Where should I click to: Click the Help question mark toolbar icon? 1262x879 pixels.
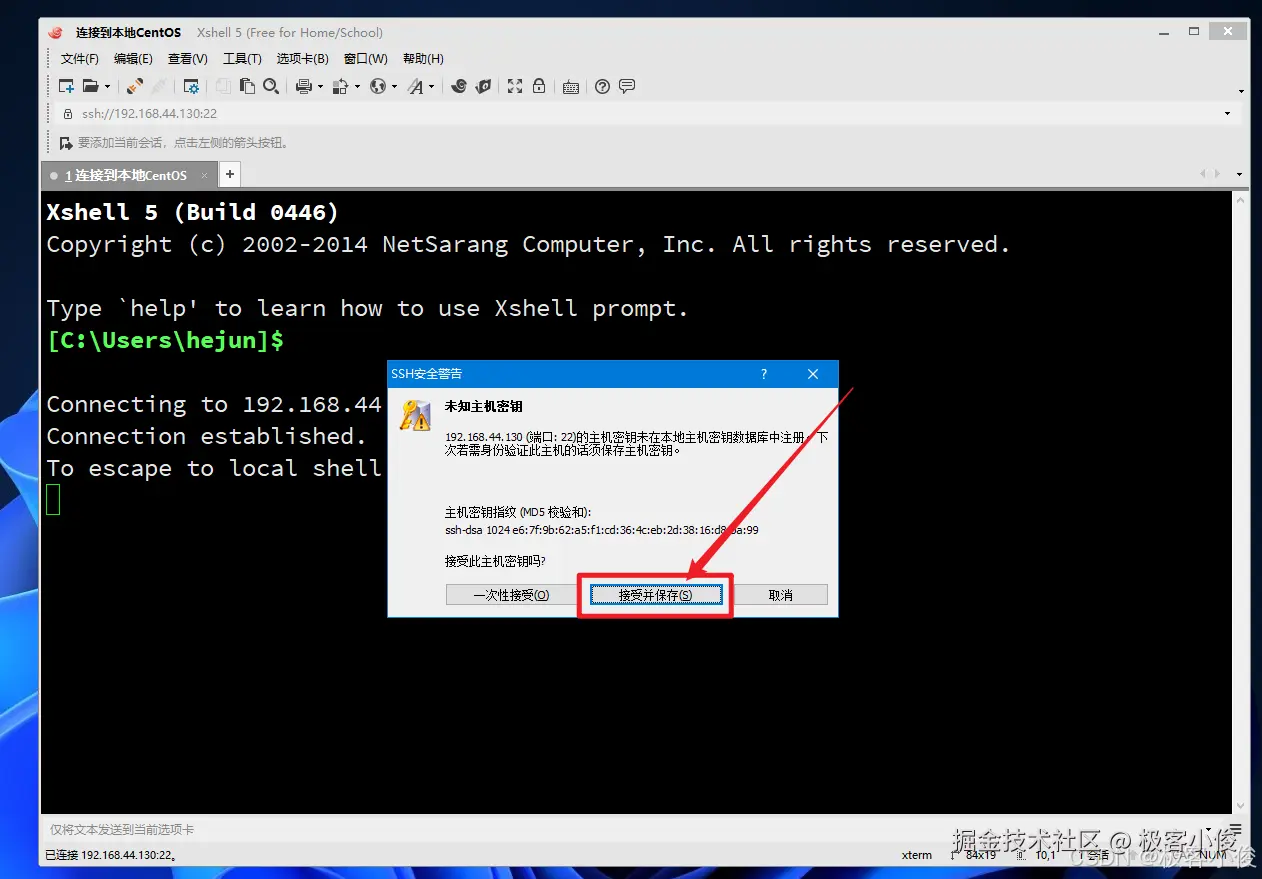coord(602,87)
